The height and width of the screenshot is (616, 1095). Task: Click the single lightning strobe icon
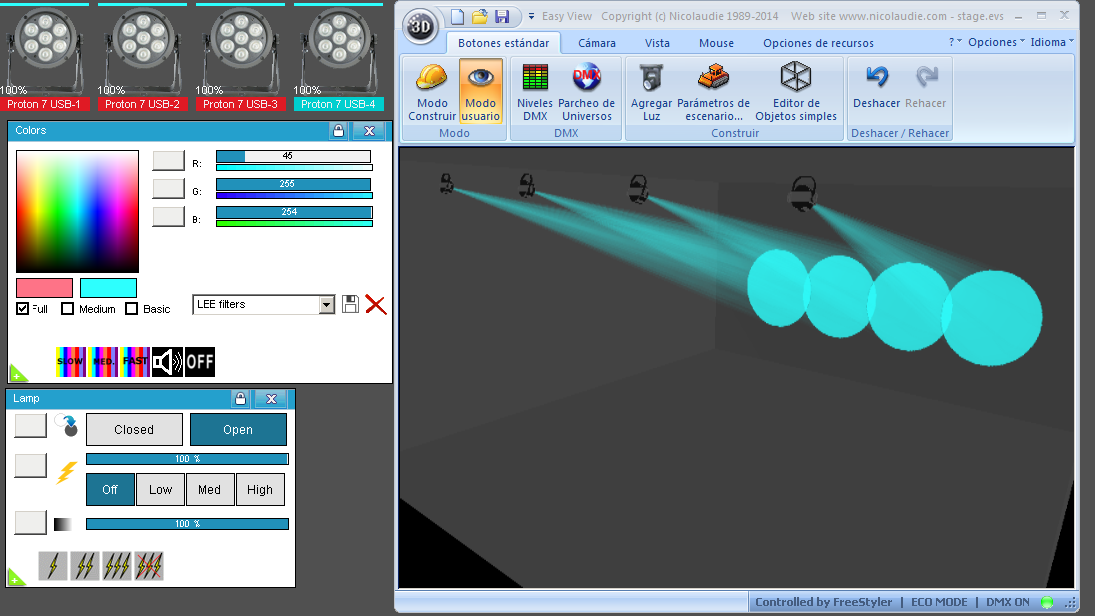coord(53,566)
